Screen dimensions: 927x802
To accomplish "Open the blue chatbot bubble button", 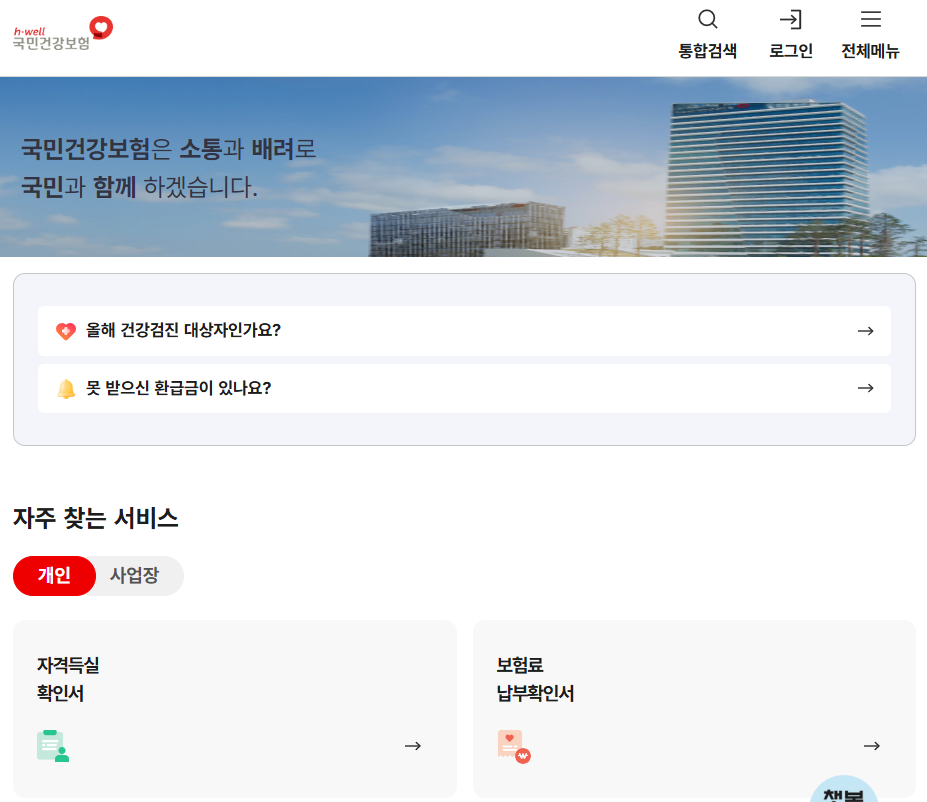I will [844, 789].
